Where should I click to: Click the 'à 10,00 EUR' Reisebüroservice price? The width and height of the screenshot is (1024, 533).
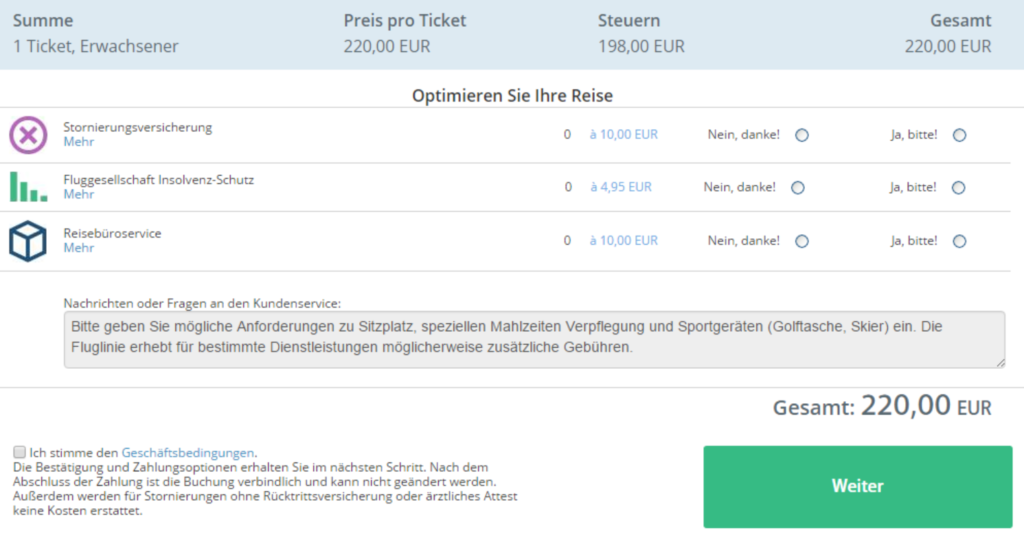pos(623,241)
